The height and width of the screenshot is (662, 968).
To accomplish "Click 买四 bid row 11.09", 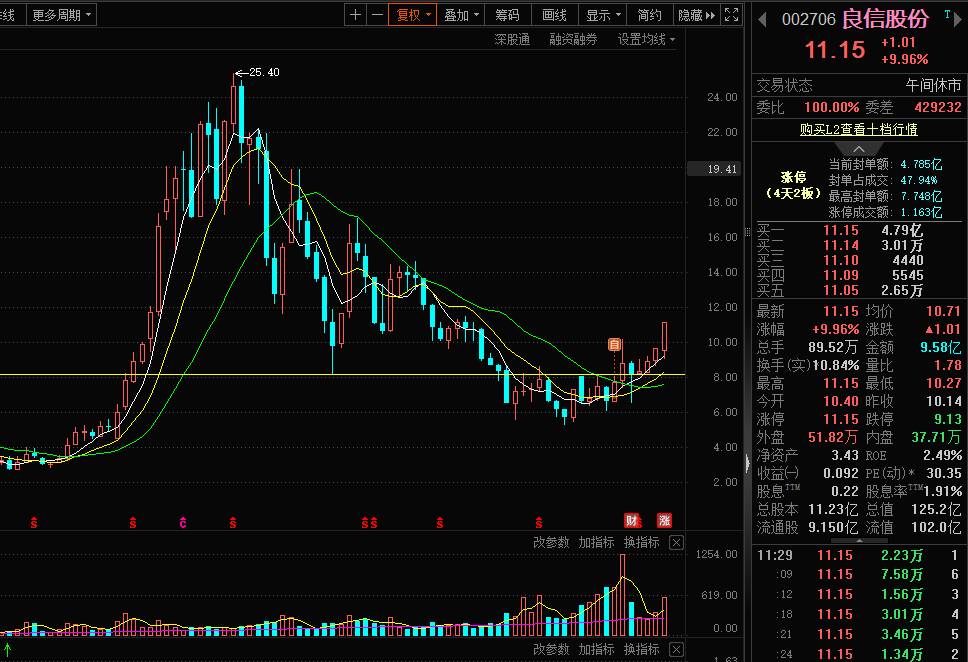I will pos(859,275).
